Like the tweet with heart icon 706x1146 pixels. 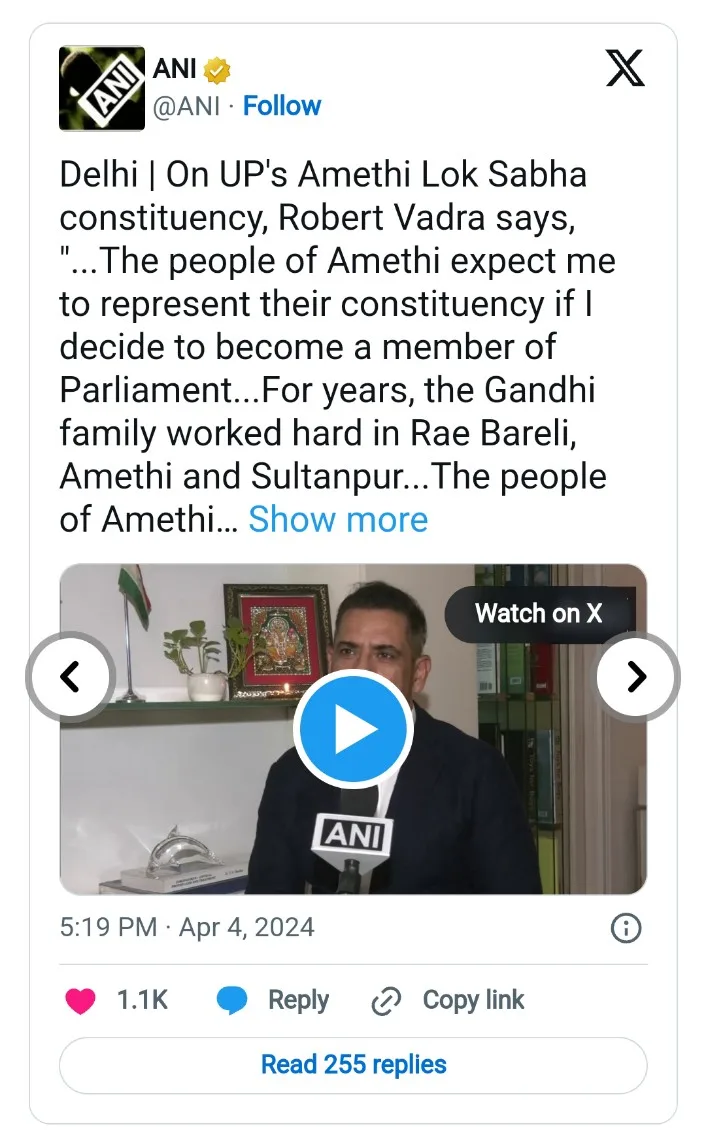click(81, 1001)
